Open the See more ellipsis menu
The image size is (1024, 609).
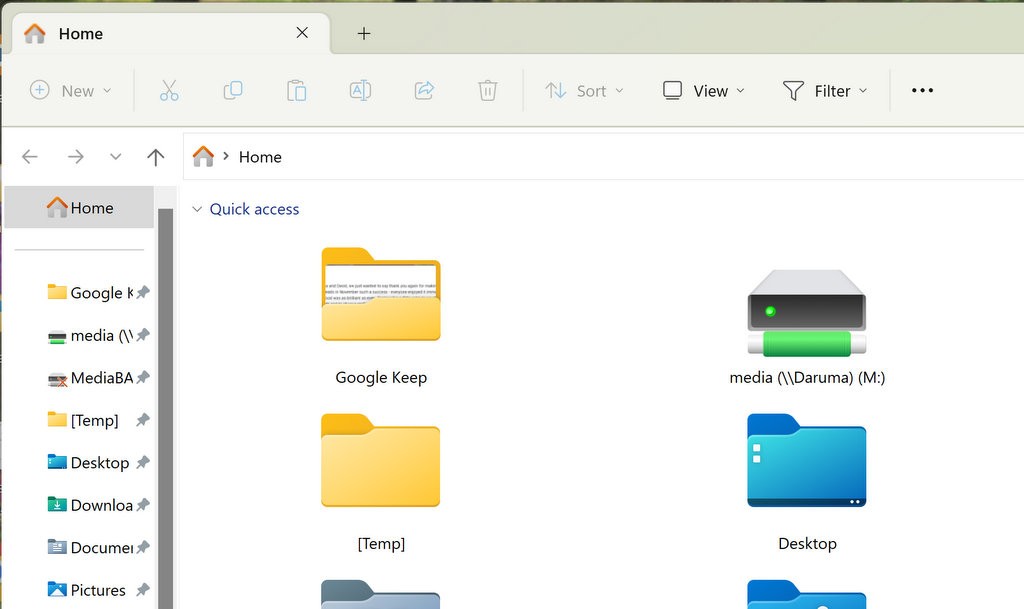coord(921,90)
